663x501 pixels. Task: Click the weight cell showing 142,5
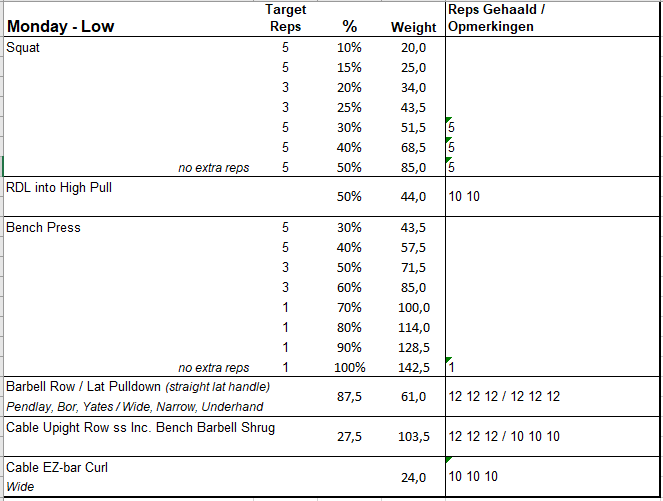coord(412,368)
